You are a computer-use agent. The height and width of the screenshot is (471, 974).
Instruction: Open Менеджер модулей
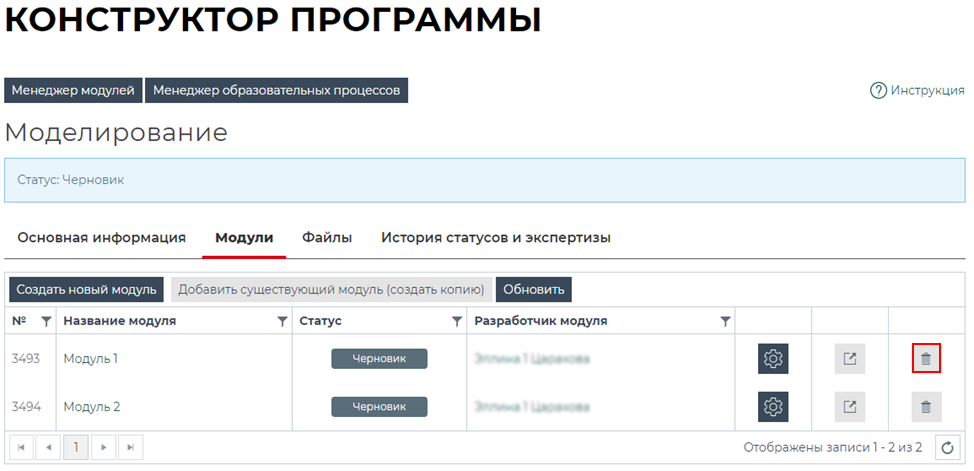(74, 90)
